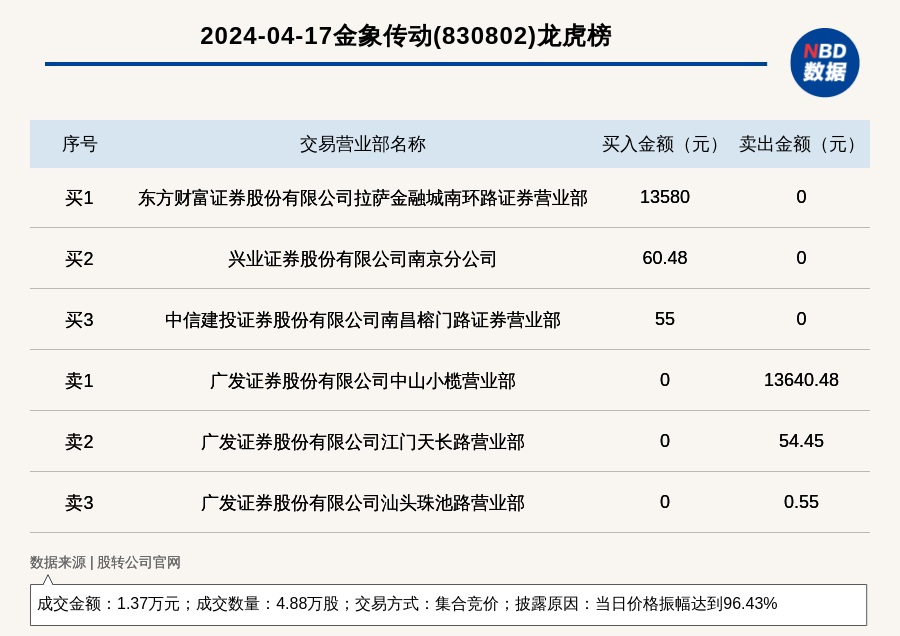This screenshot has width=900, height=636.
Task: Select the 买3 row label
Action: [x=79, y=320]
